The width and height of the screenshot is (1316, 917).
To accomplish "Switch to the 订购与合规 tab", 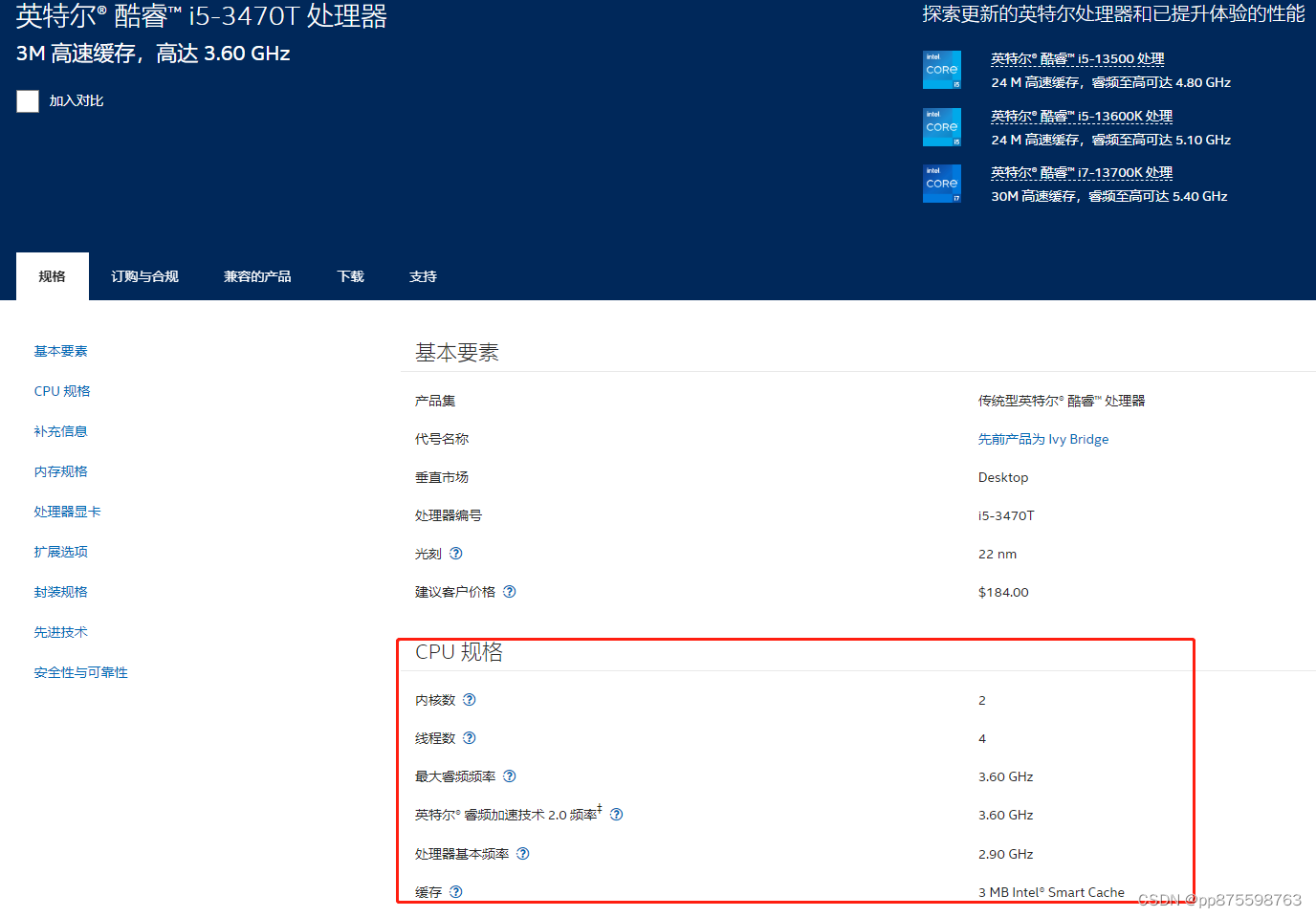I will (144, 276).
